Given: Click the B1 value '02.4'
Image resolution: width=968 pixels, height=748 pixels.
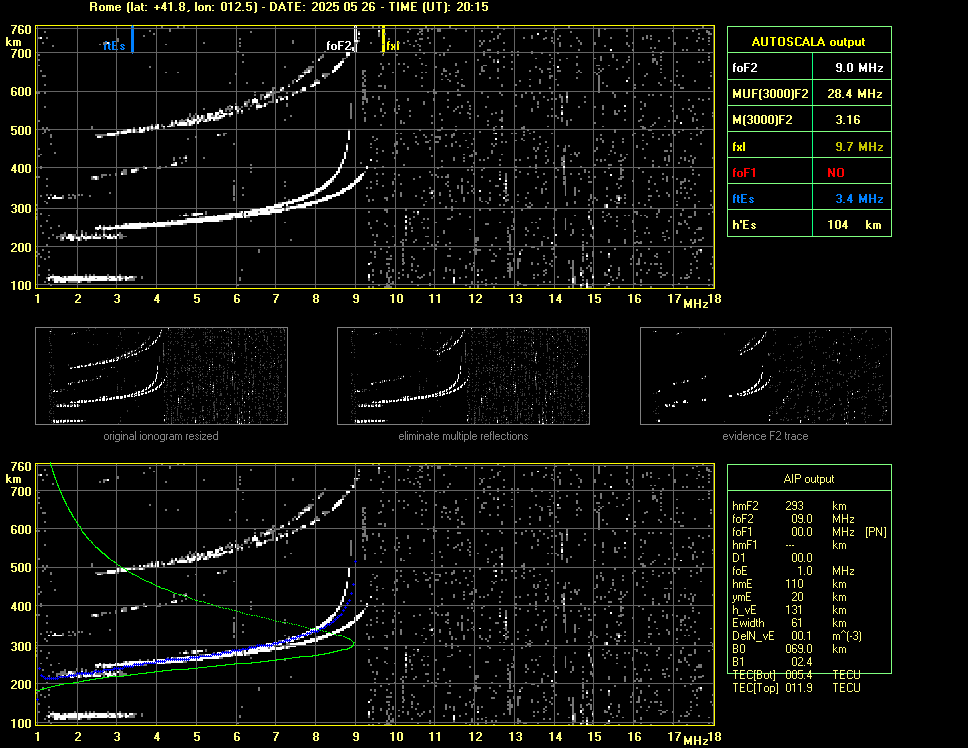Looking at the screenshot, I should point(802,662).
